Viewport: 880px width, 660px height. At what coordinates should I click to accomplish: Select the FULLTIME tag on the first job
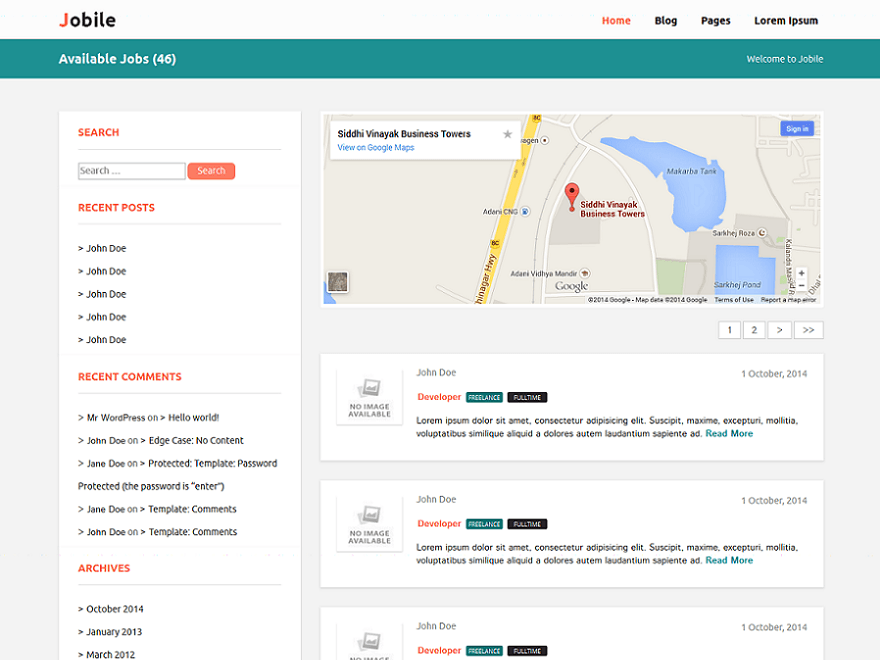pos(527,397)
